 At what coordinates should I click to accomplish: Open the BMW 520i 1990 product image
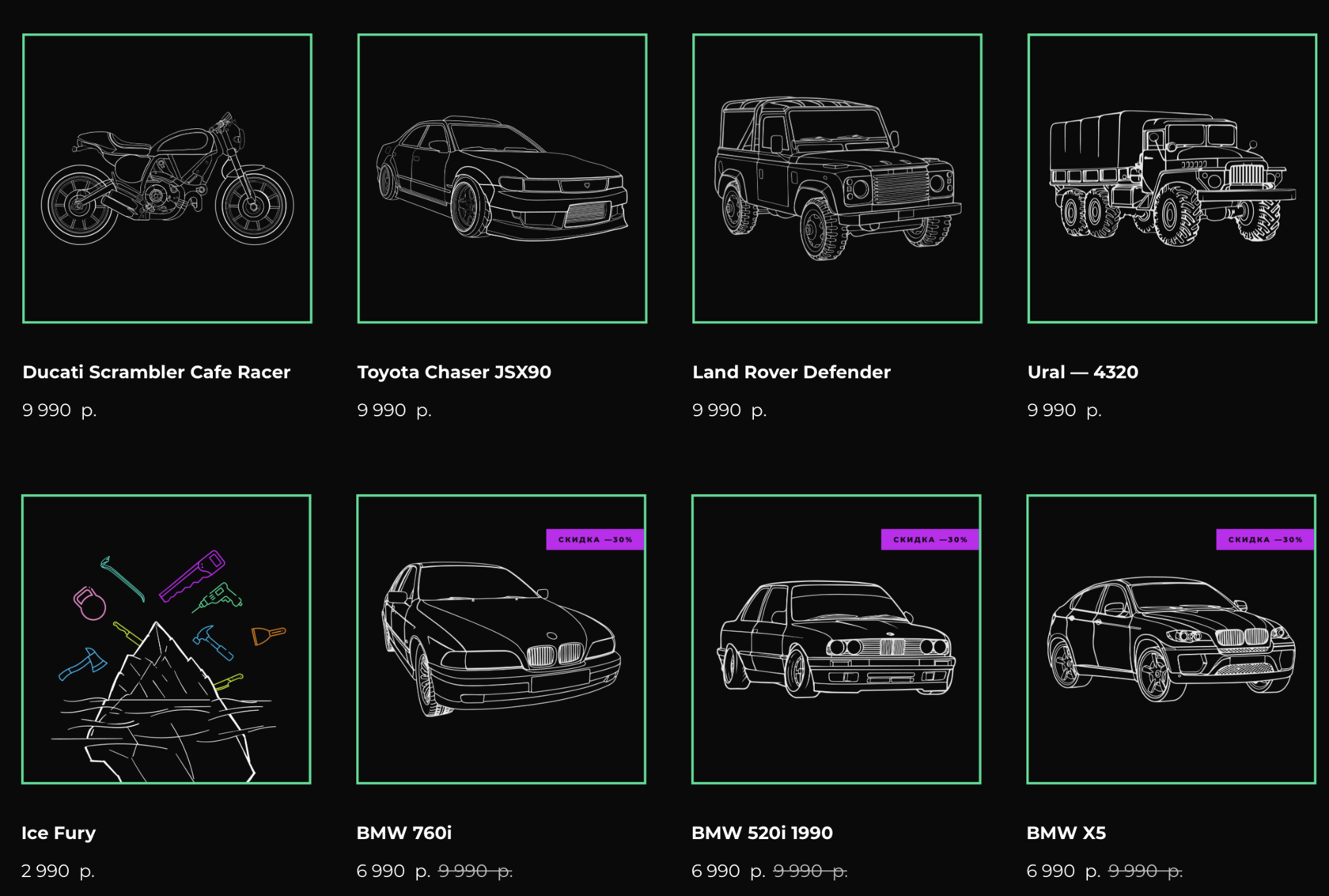point(836,639)
